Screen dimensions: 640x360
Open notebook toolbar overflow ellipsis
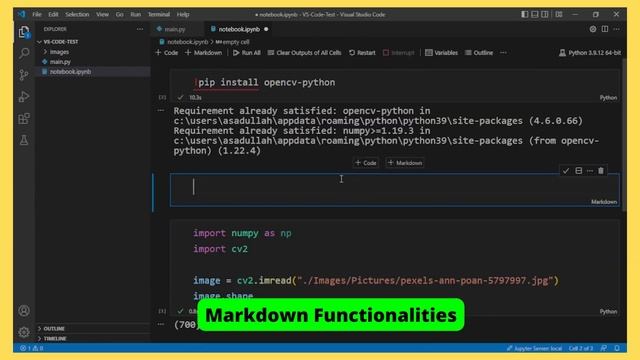(x=503, y=53)
